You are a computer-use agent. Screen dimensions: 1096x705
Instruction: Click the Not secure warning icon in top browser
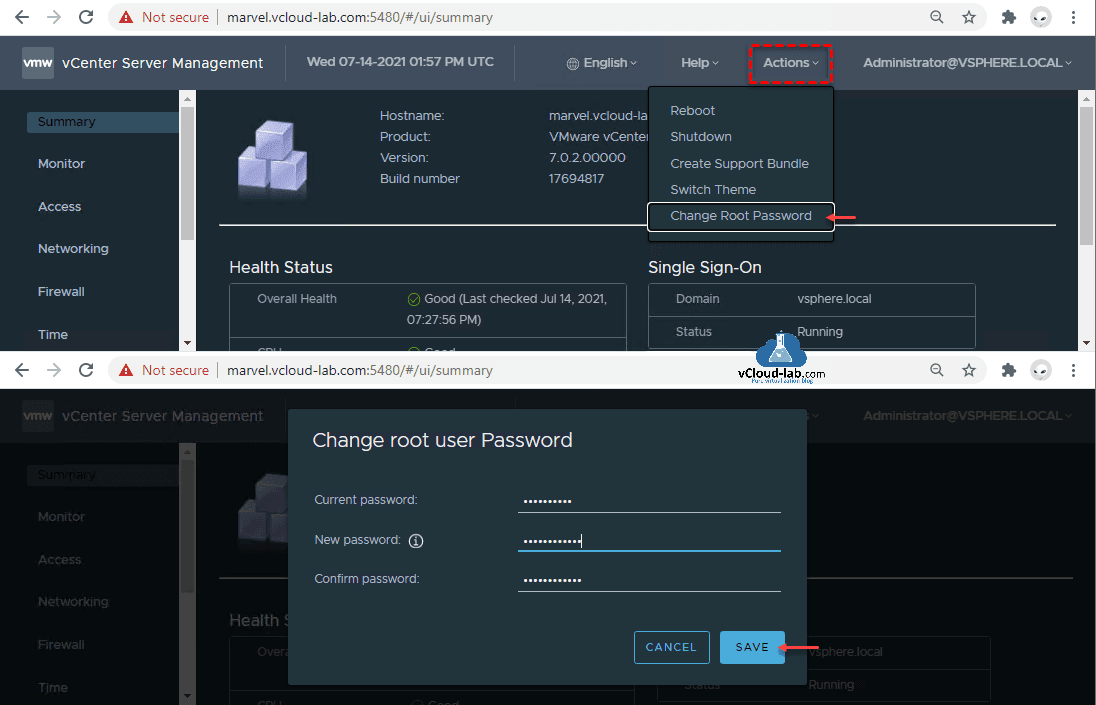tap(126, 17)
